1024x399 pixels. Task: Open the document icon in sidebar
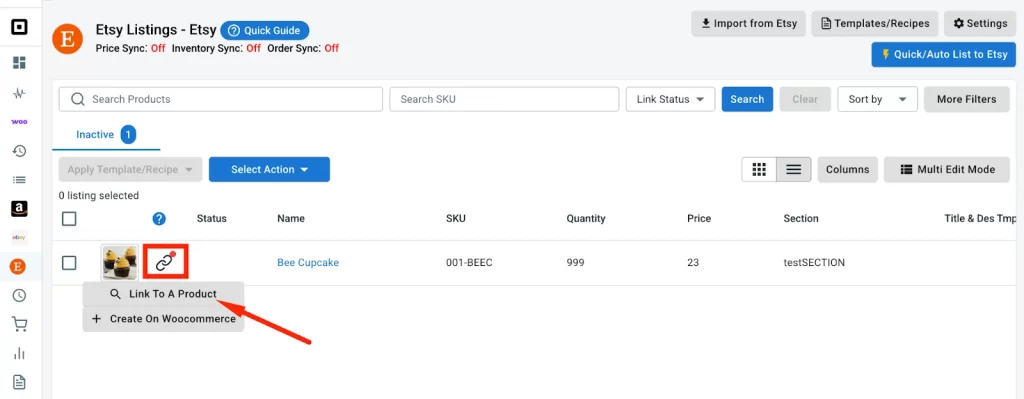pos(20,382)
